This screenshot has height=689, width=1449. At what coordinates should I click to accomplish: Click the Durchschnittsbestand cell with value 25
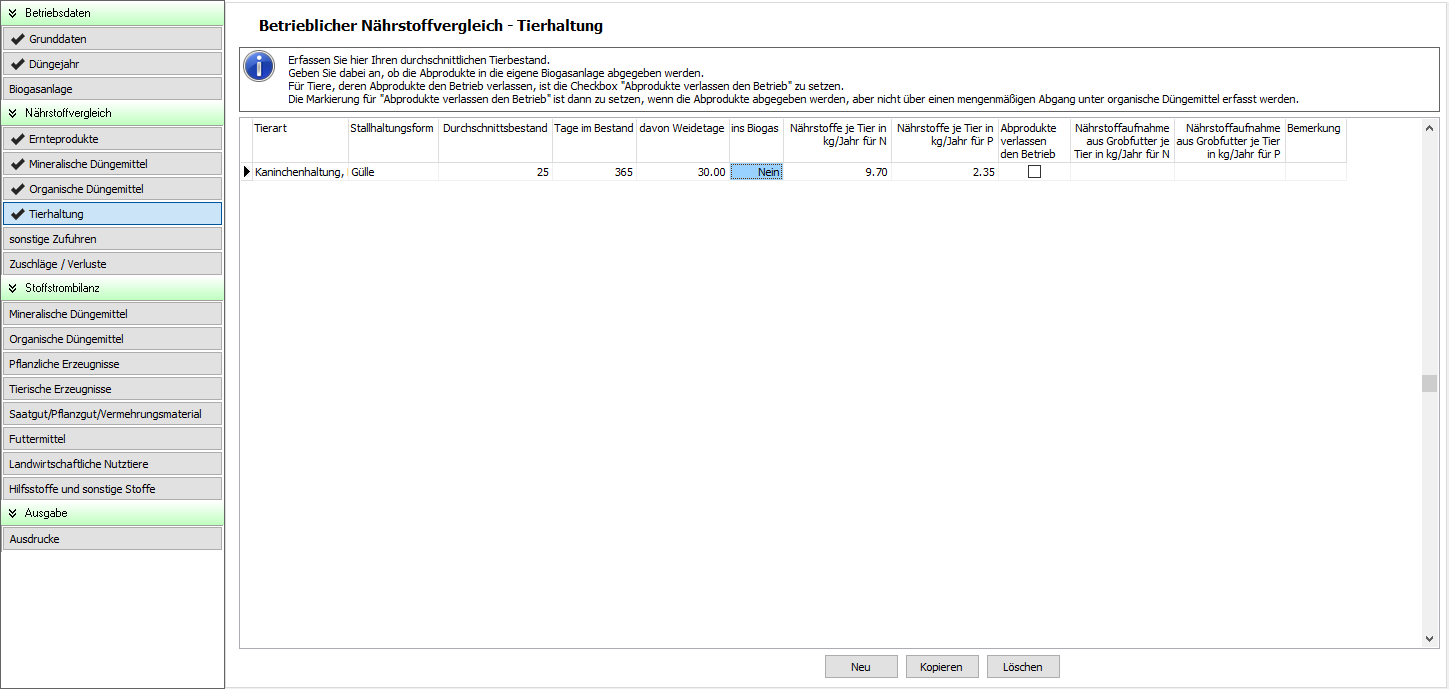[495, 172]
